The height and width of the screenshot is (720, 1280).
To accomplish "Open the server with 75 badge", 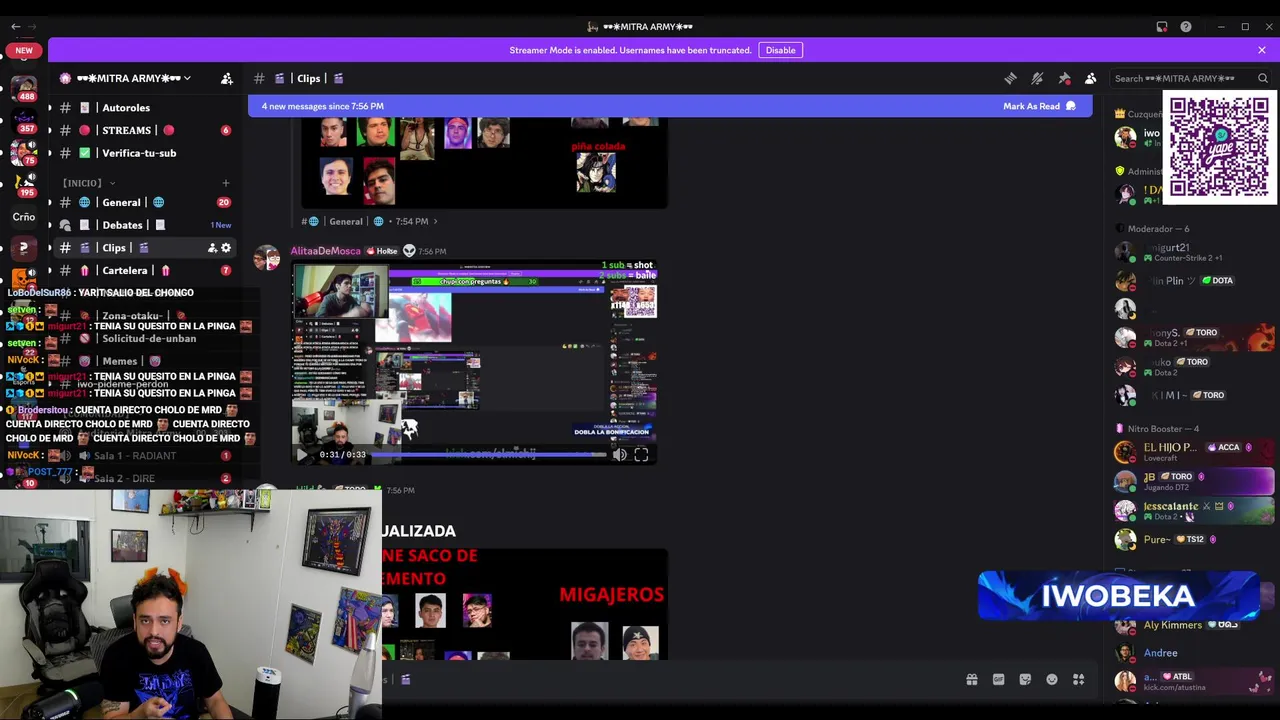I will coord(24,152).
